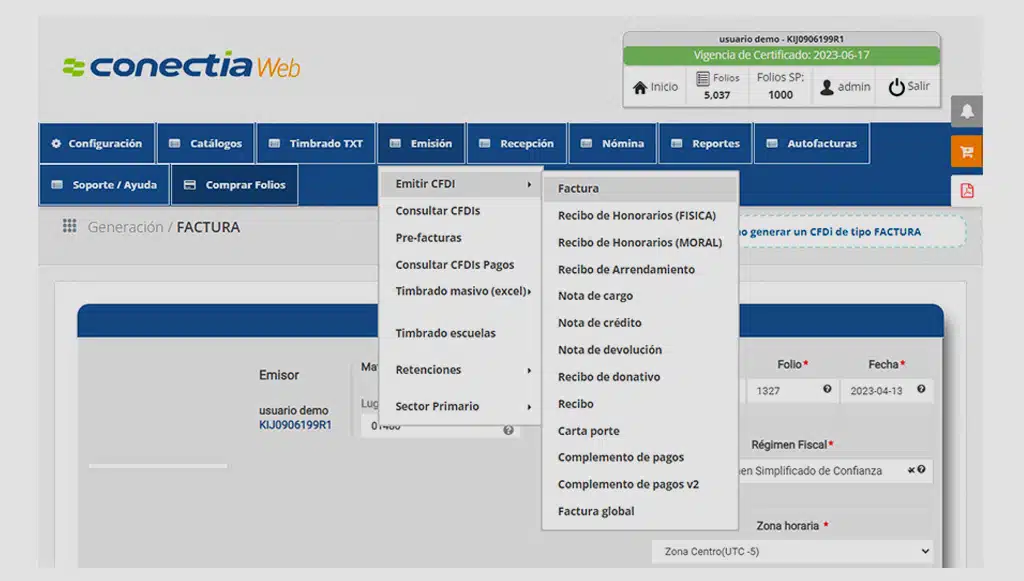Select Complemento de pagos v2
The width and height of the screenshot is (1024, 581).
(628, 485)
